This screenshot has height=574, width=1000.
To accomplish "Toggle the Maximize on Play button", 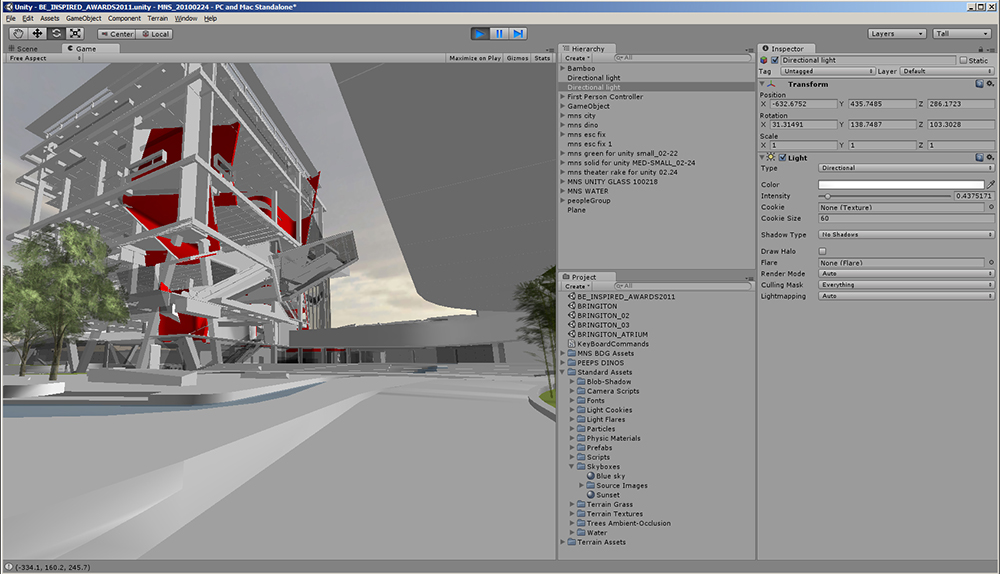I will point(475,58).
